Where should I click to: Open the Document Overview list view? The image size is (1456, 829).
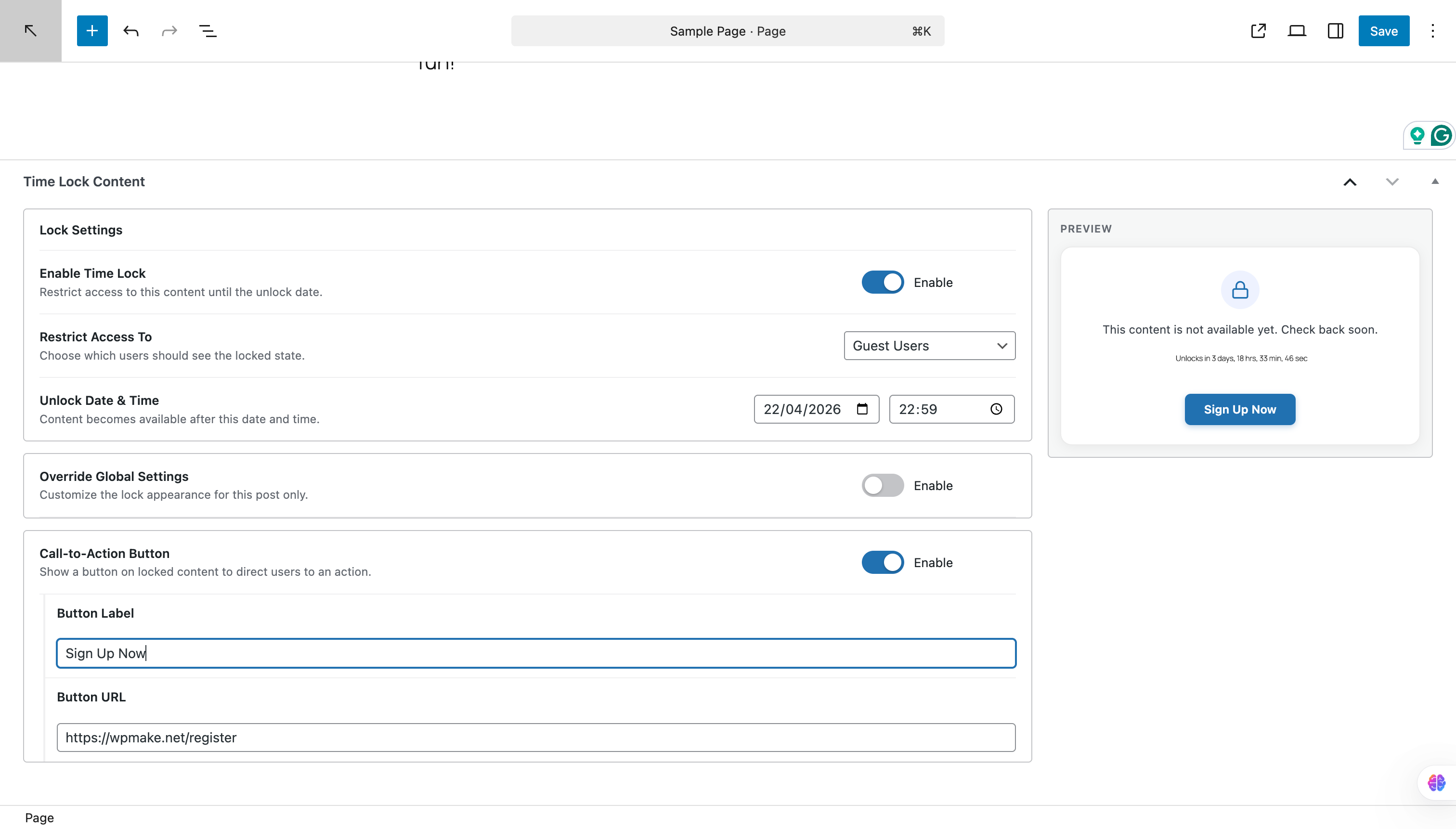pyautogui.click(x=207, y=31)
